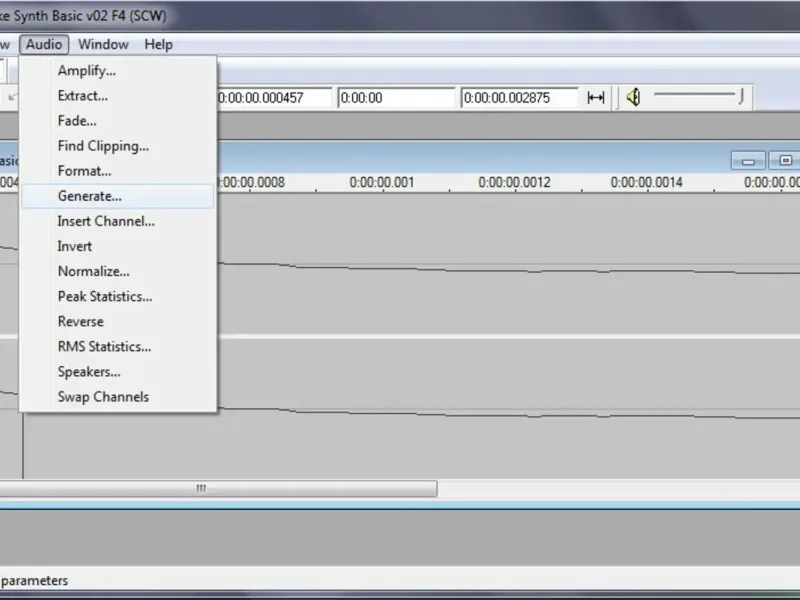
Task: Click the 0:00:00.000457 time field
Action: point(274,97)
